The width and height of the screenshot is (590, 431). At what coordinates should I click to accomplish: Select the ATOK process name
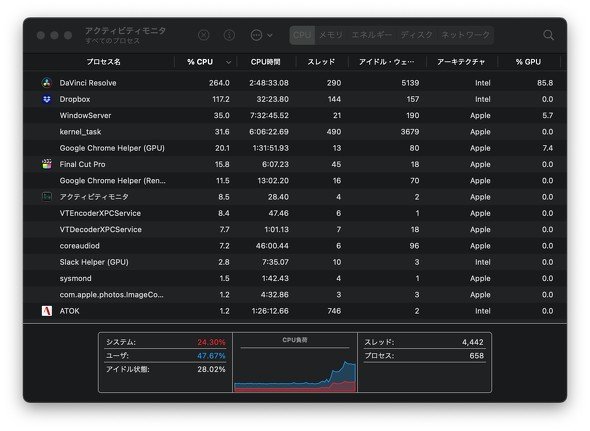point(70,311)
